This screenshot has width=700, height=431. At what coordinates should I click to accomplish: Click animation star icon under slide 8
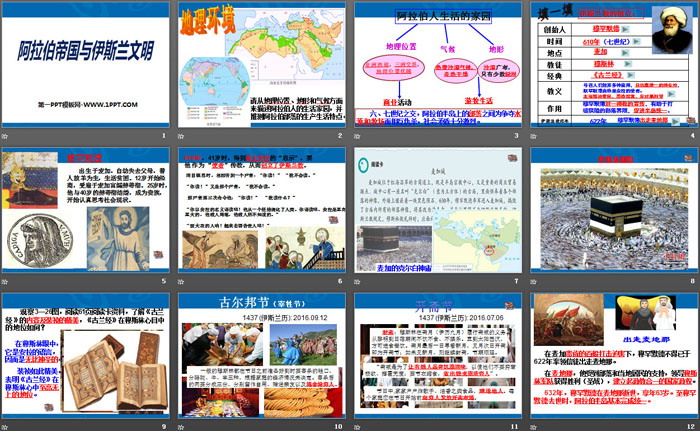tap(533, 281)
